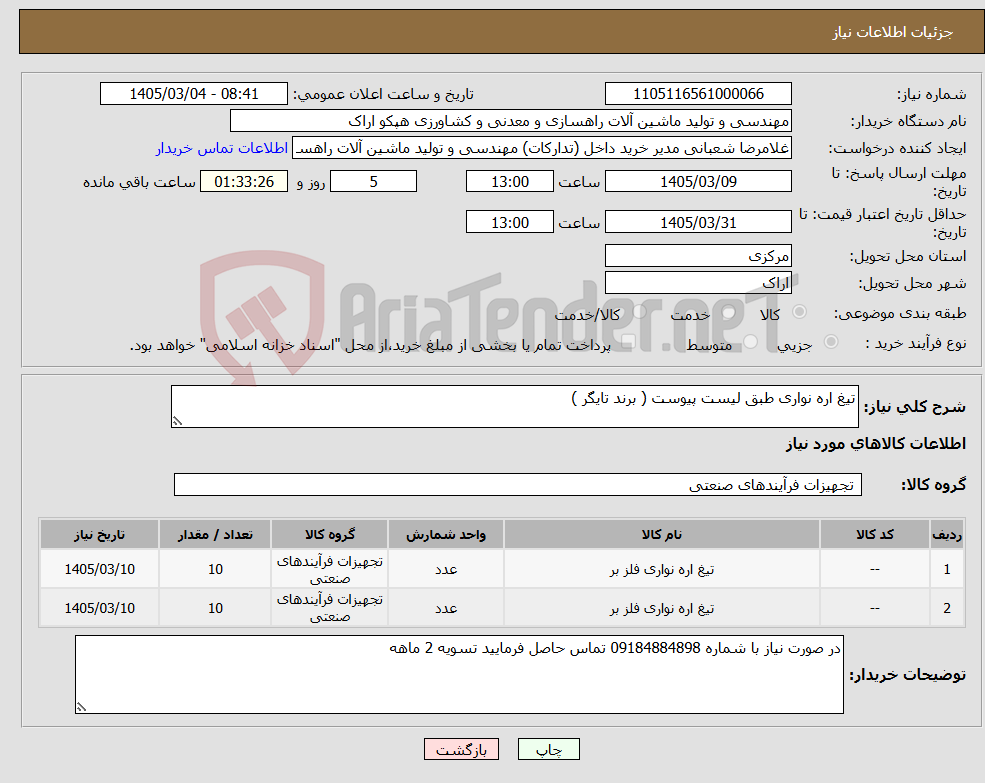
Task: Select the جزیی purchase type radio
Action: click(x=830, y=341)
